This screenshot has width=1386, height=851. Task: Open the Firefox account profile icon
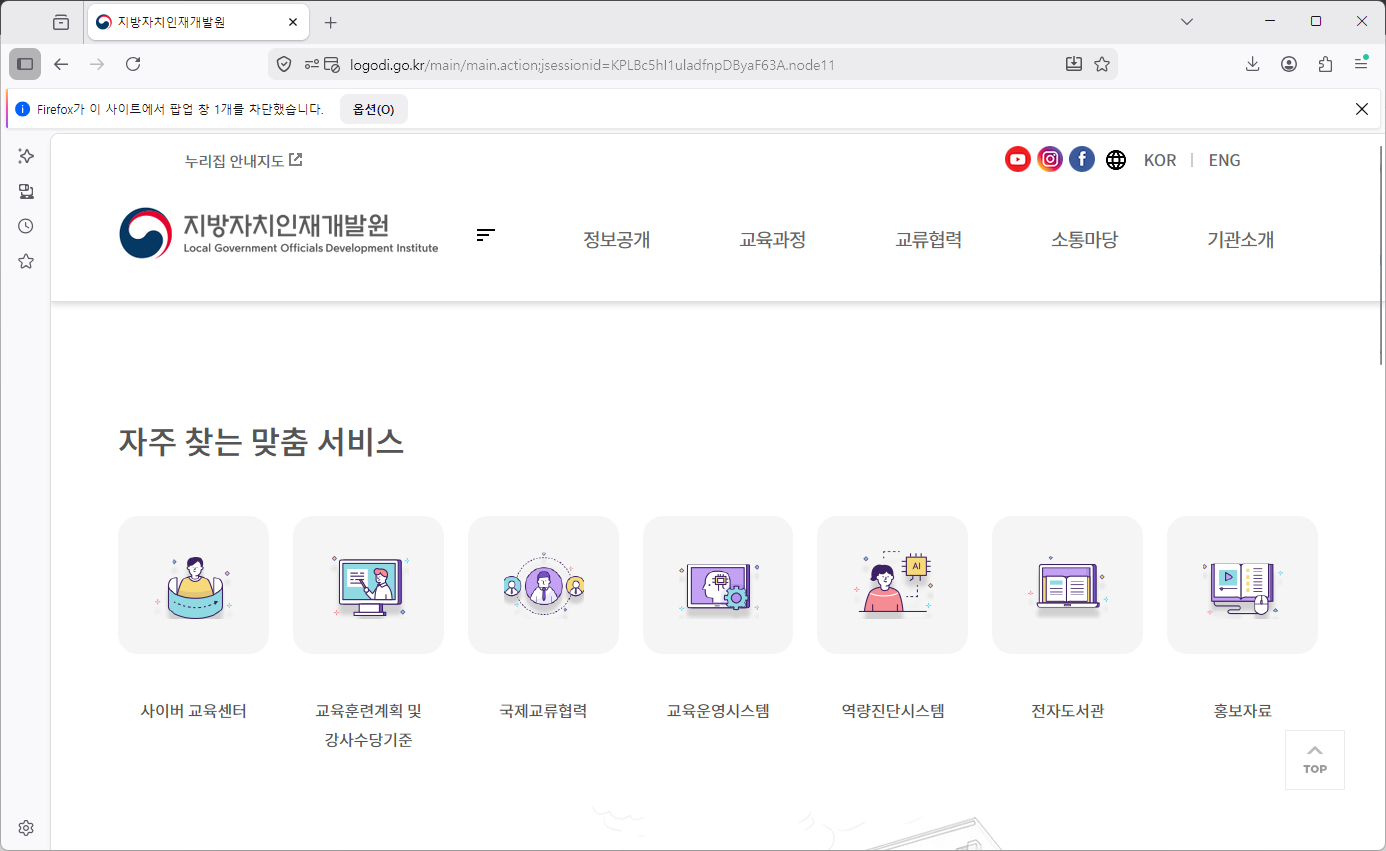pyautogui.click(x=1289, y=64)
